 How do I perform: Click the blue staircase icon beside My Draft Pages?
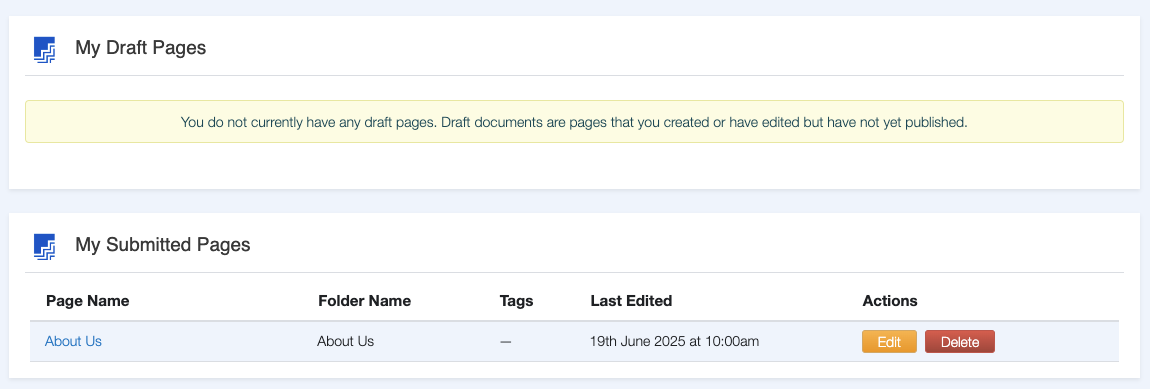point(45,50)
